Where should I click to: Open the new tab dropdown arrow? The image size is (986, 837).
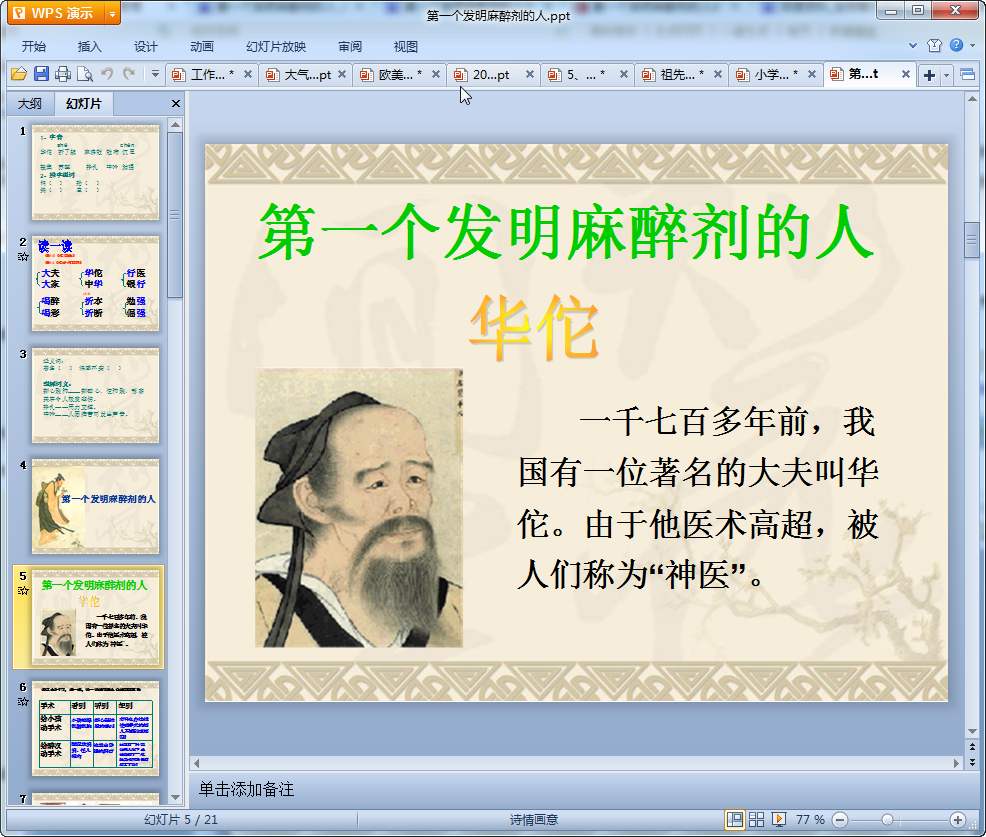(946, 76)
